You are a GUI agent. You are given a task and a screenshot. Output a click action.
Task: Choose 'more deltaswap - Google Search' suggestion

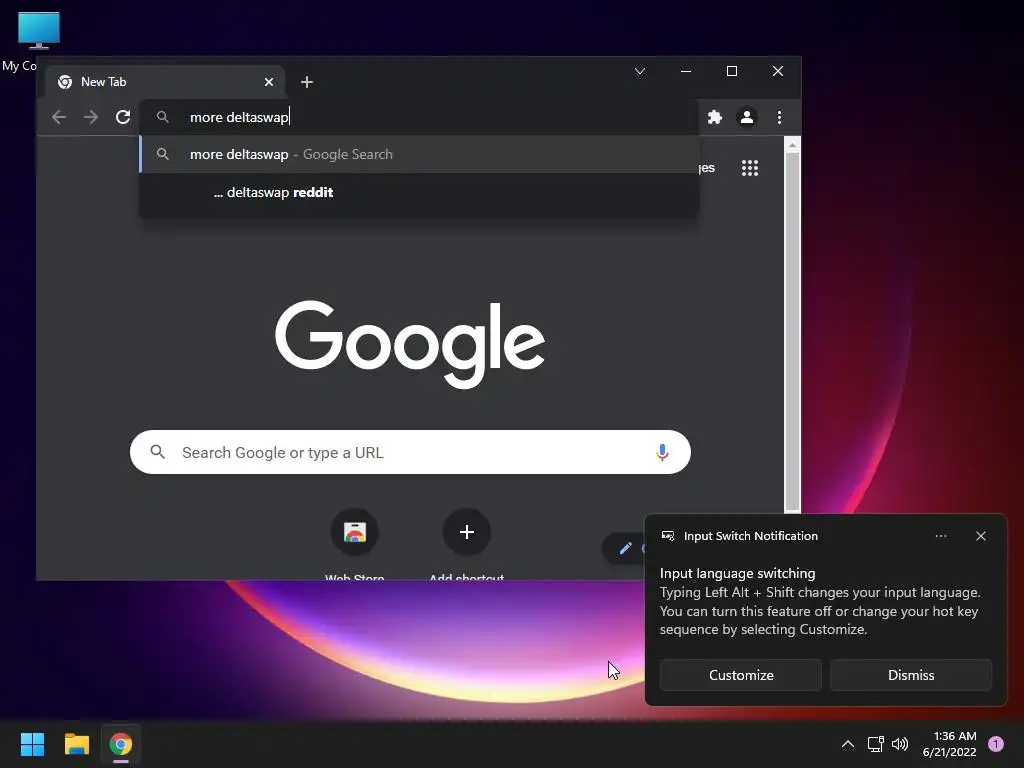click(x=419, y=154)
